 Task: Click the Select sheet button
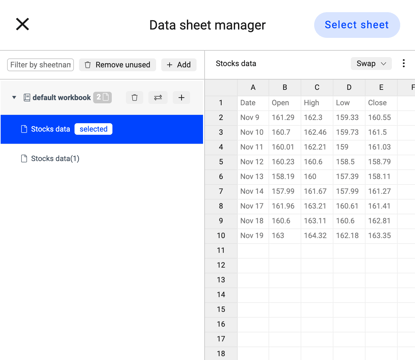pyautogui.click(x=357, y=25)
